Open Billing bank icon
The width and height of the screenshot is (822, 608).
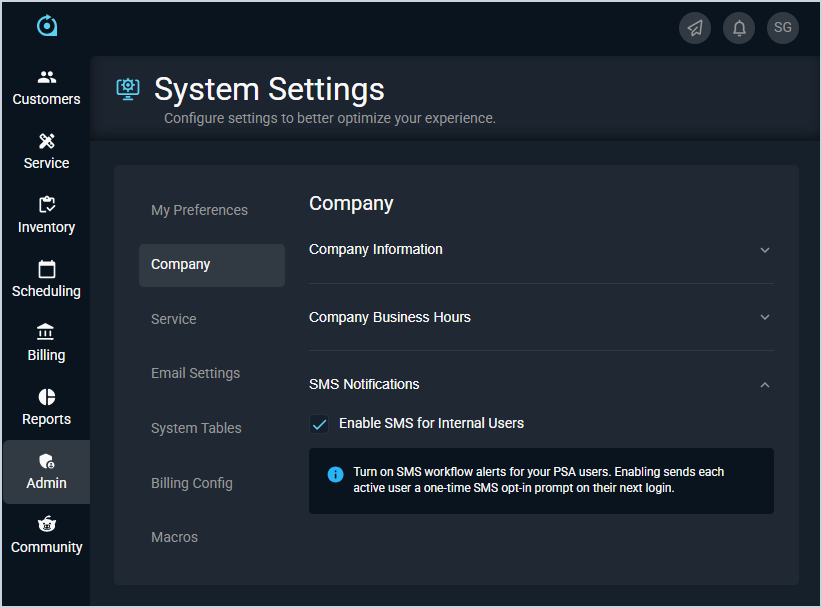(x=46, y=333)
